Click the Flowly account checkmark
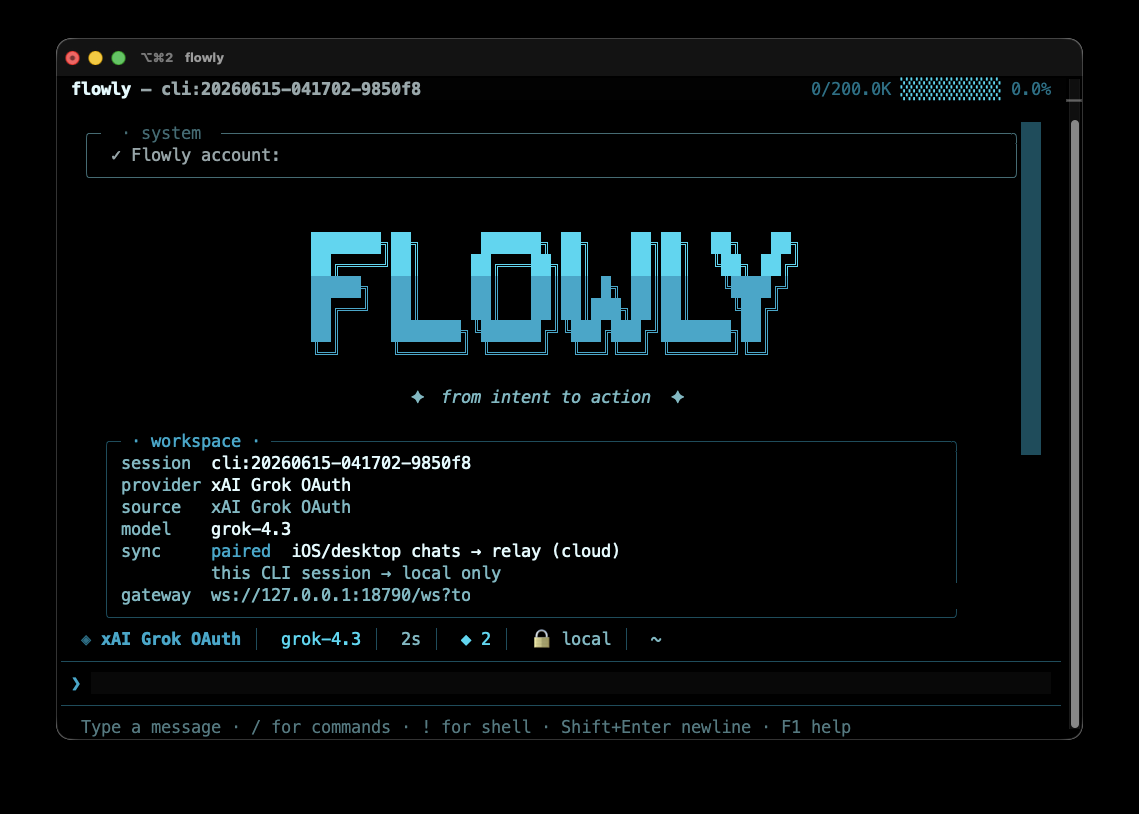The width and height of the screenshot is (1139, 814). click(x=115, y=155)
